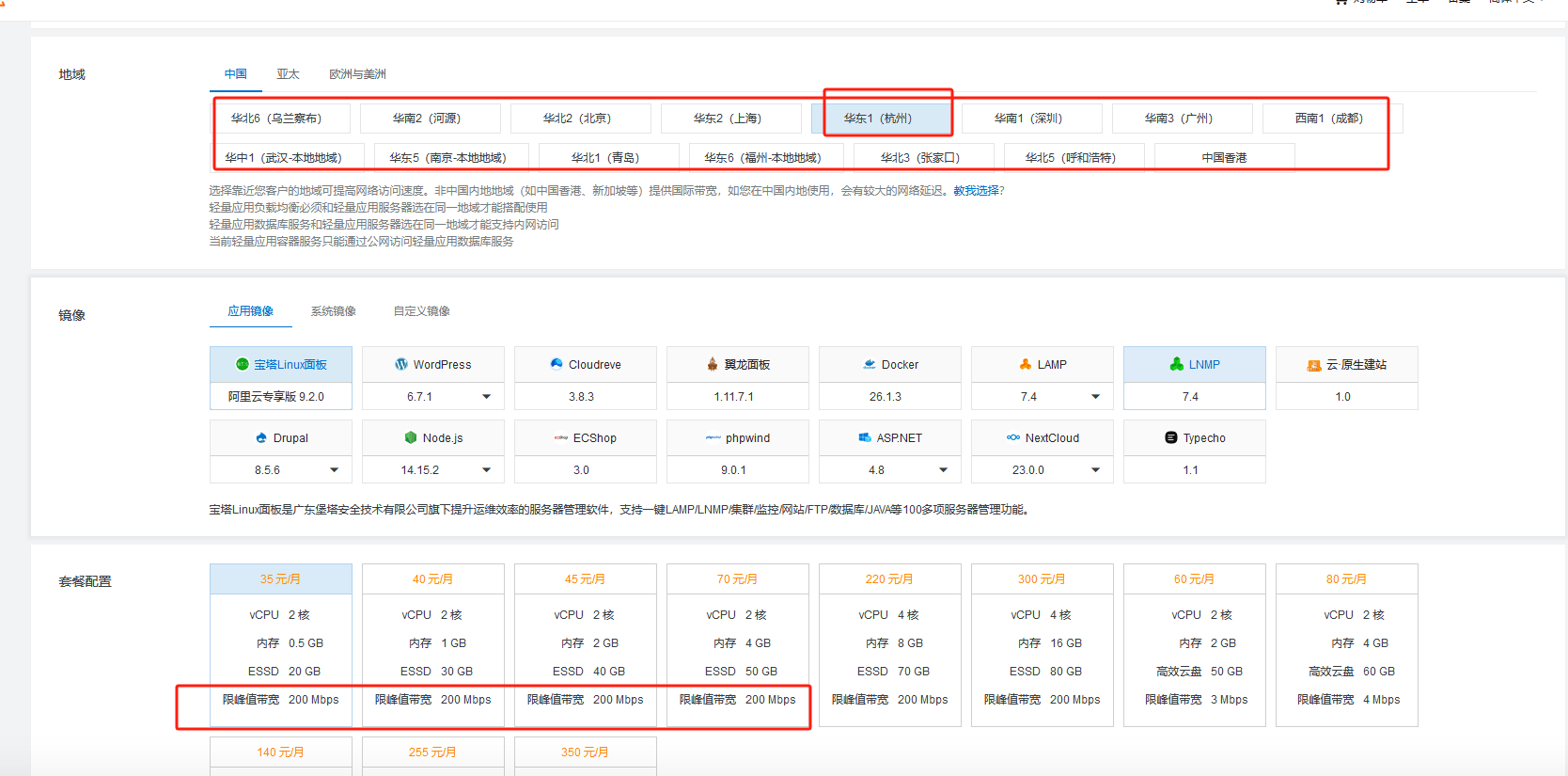Click the 翼龙面板 icon
Viewport: 1568px width, 776px height.
click(713, 364)
